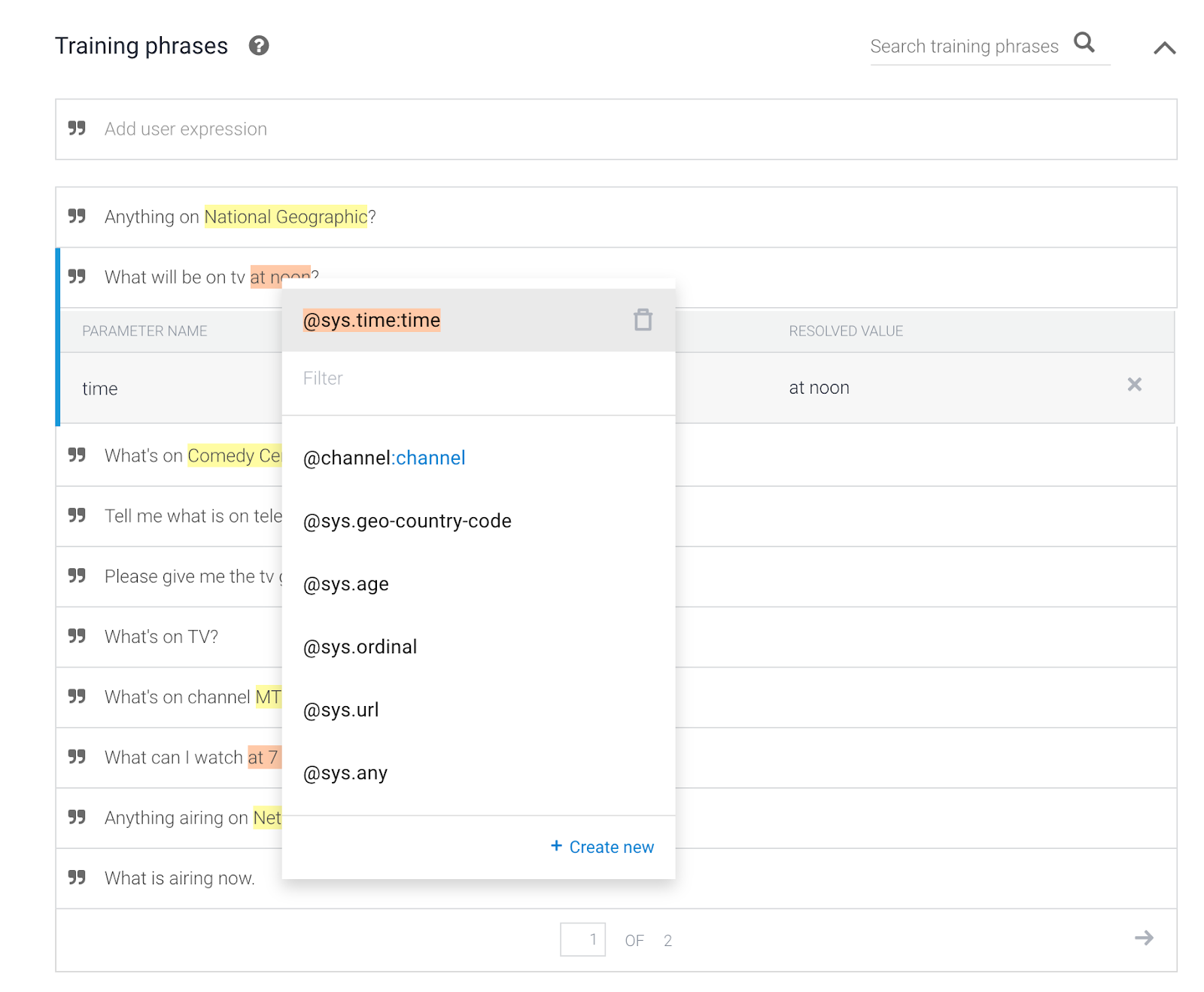Viewport: 1204px width, 992px height.
Task: Click the Training phrases help icon
Action: click(259, 46)
